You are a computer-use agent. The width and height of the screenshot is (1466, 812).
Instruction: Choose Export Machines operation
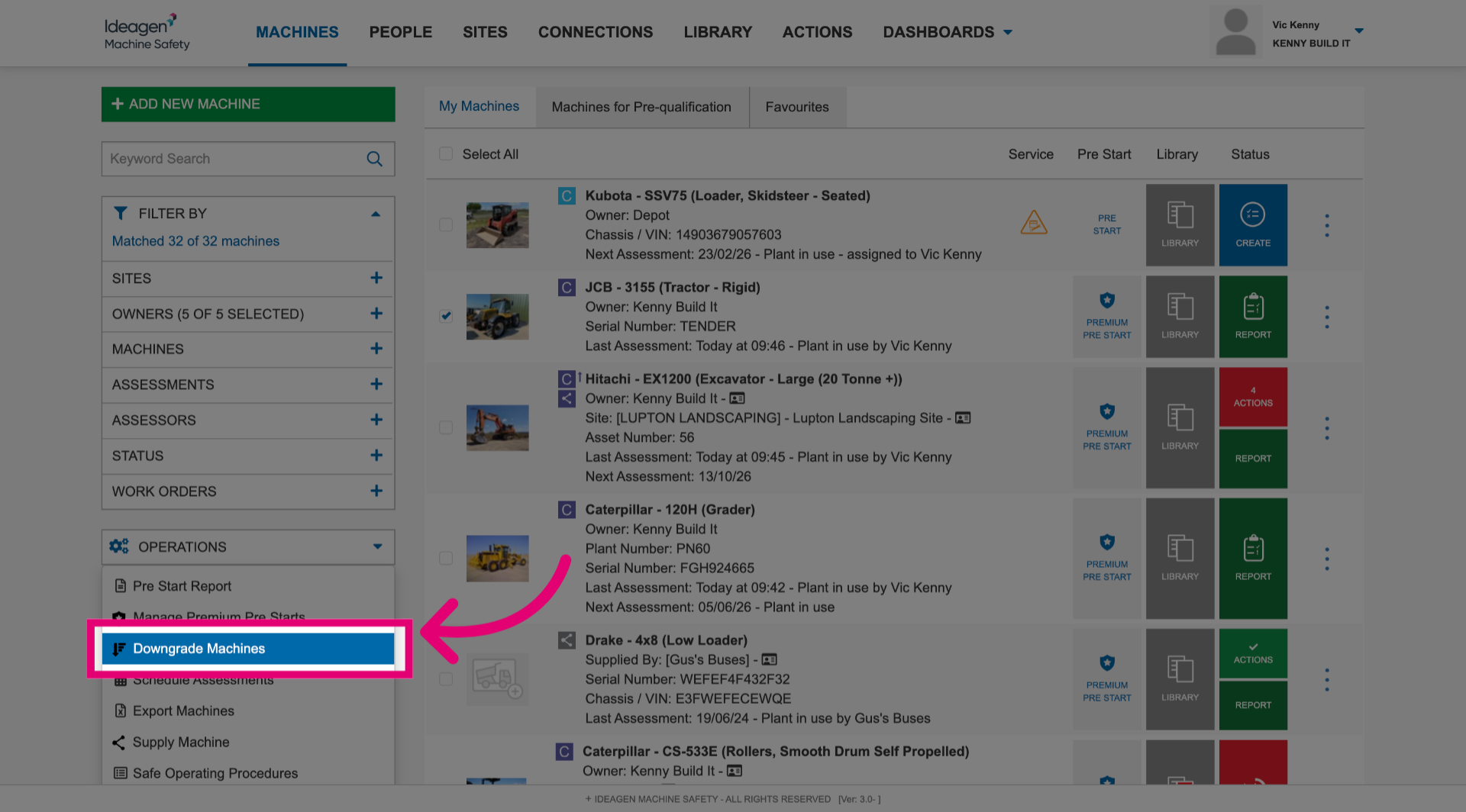(x=248, y=710)
